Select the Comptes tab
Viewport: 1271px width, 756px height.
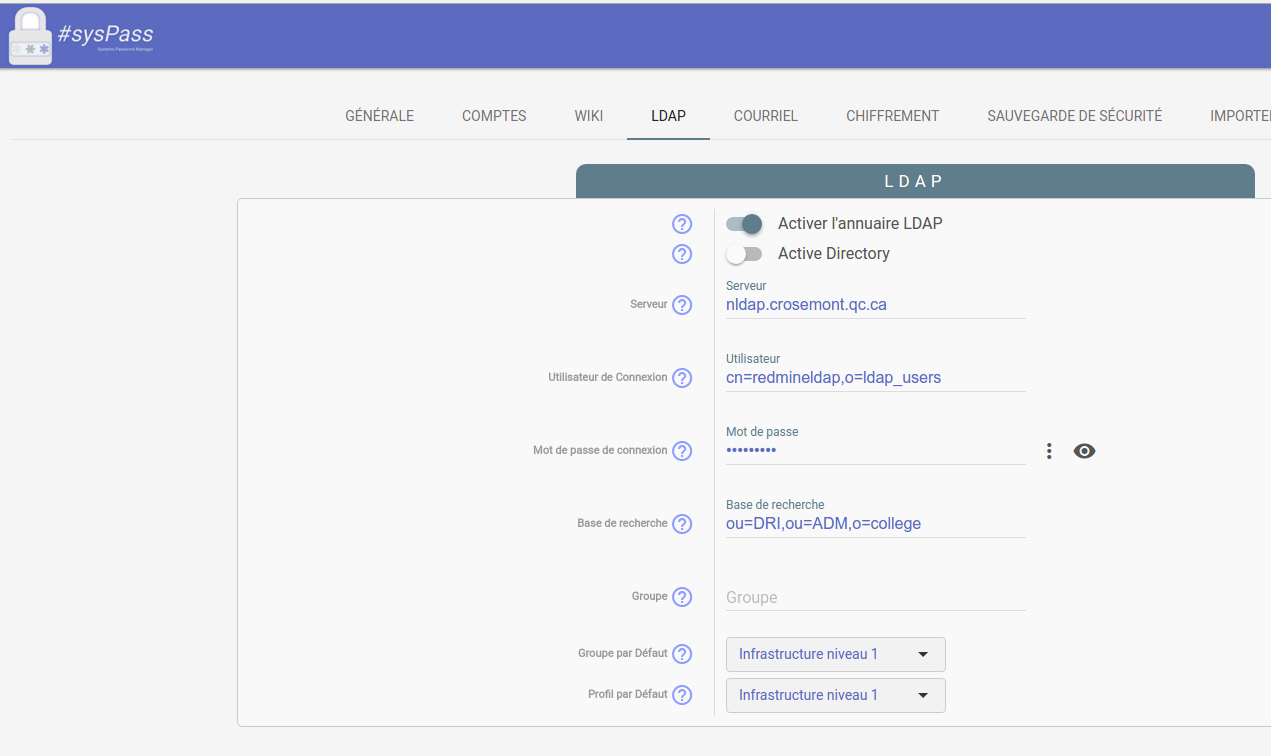(494, 116)
